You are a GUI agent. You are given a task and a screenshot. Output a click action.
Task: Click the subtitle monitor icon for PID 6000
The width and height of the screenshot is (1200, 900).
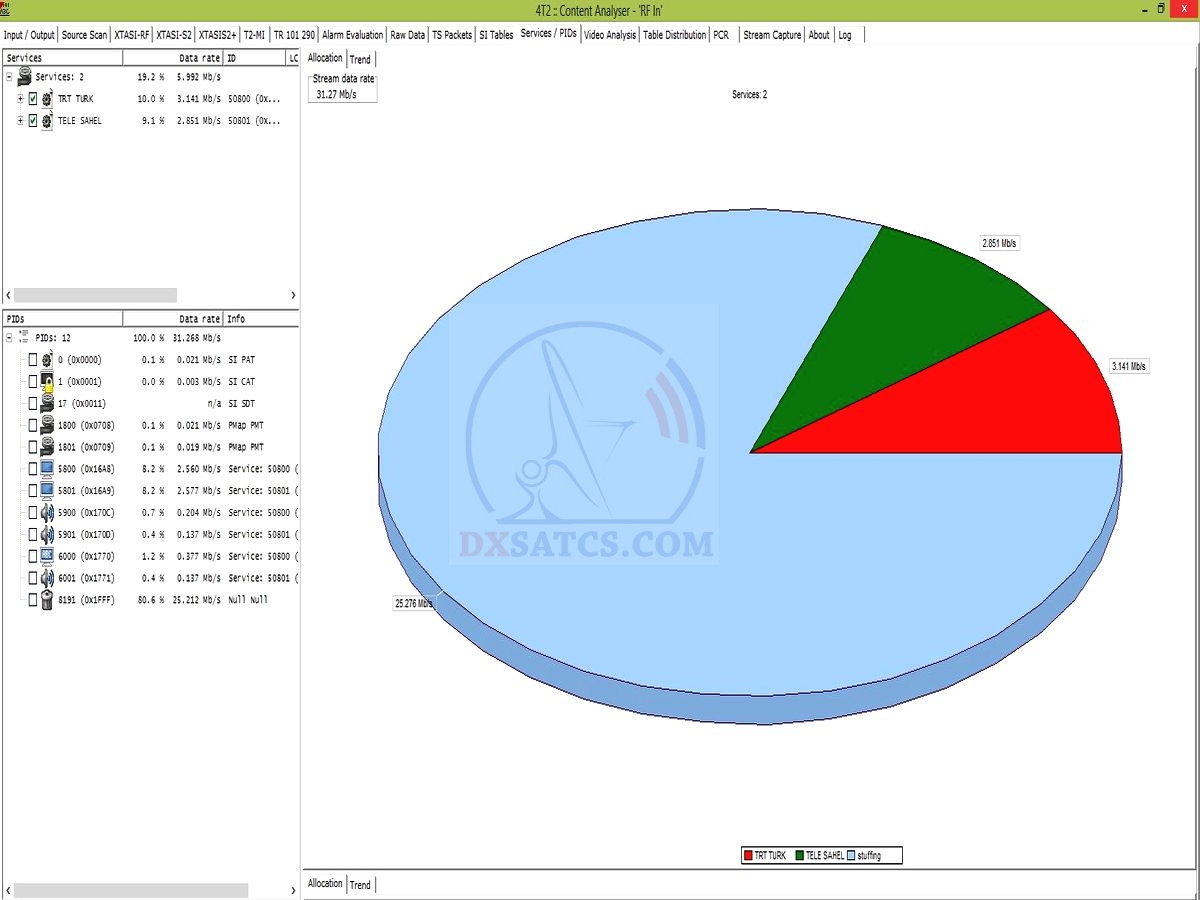coord(47,556)
